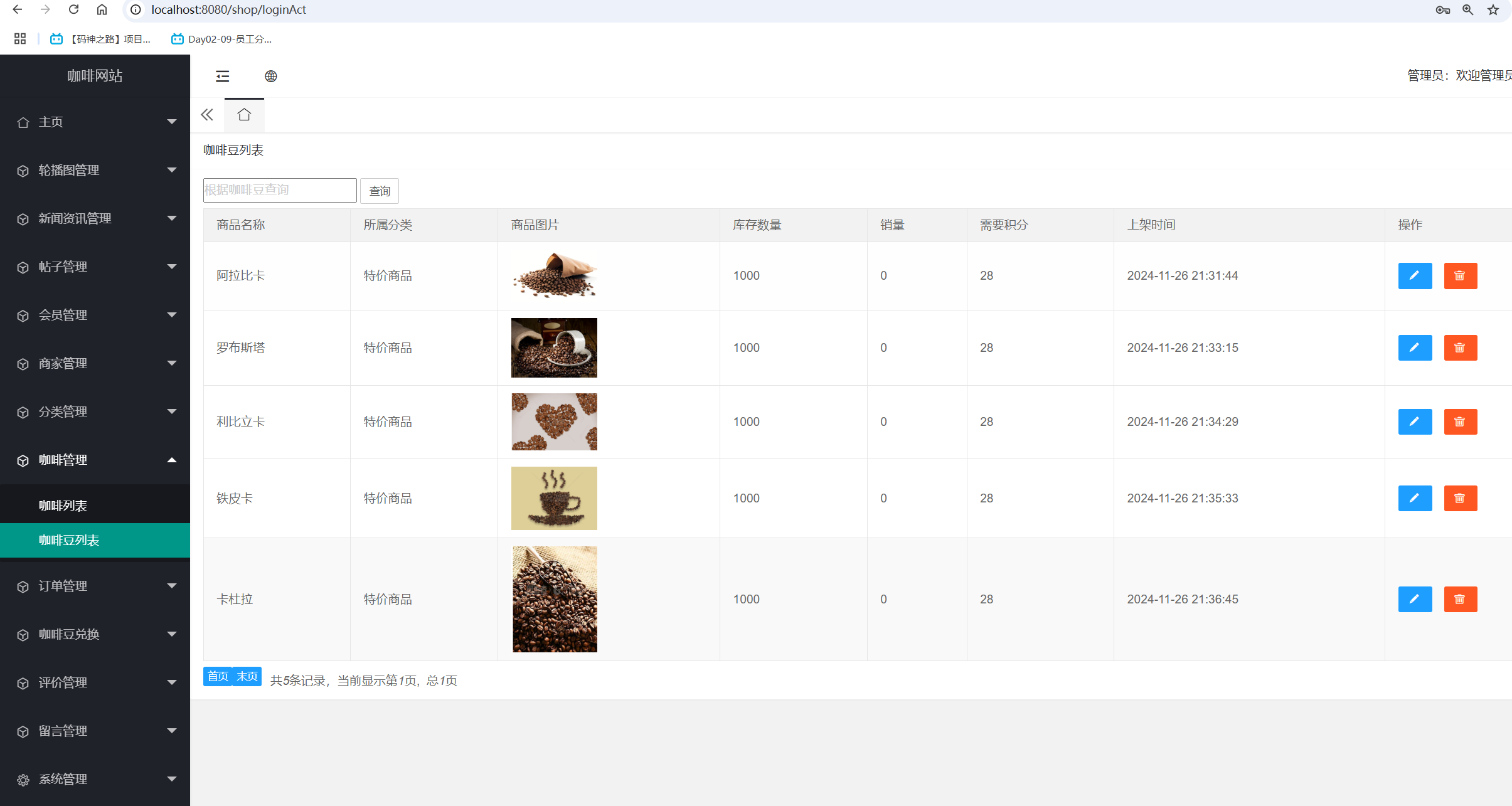The height and width of the screenshot is (806, 1512).
Task: Expand the 轮播图管理 menu arrow
Action: 171,170
